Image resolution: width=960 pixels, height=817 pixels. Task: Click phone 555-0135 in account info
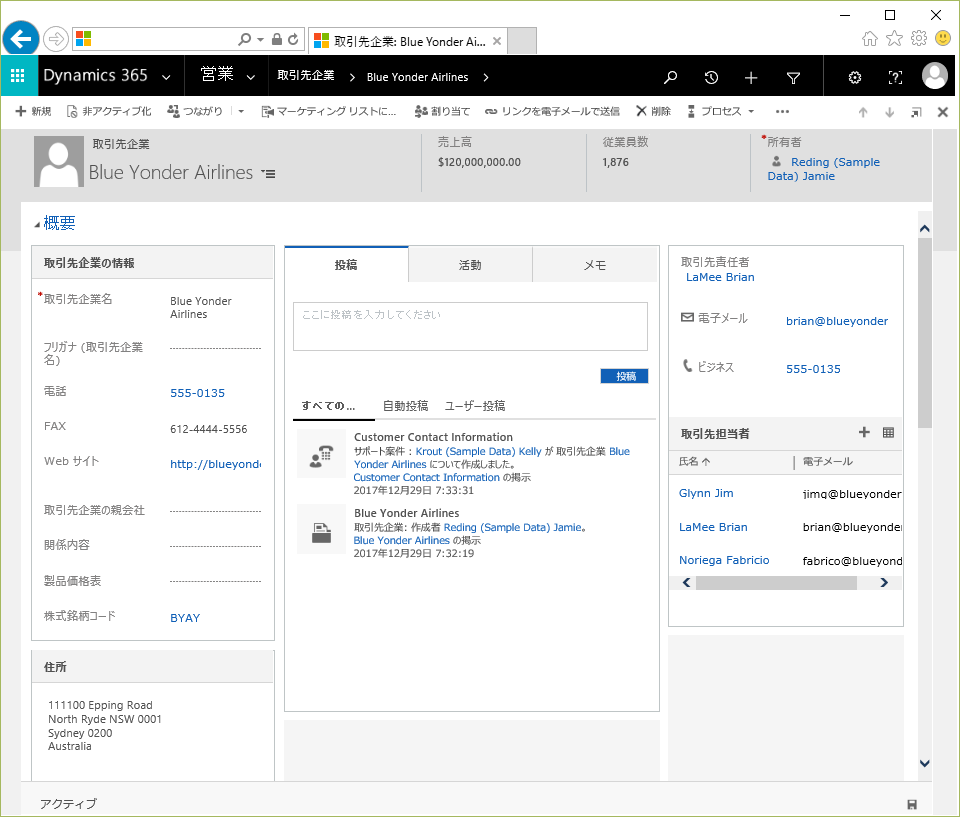[198, 393]
